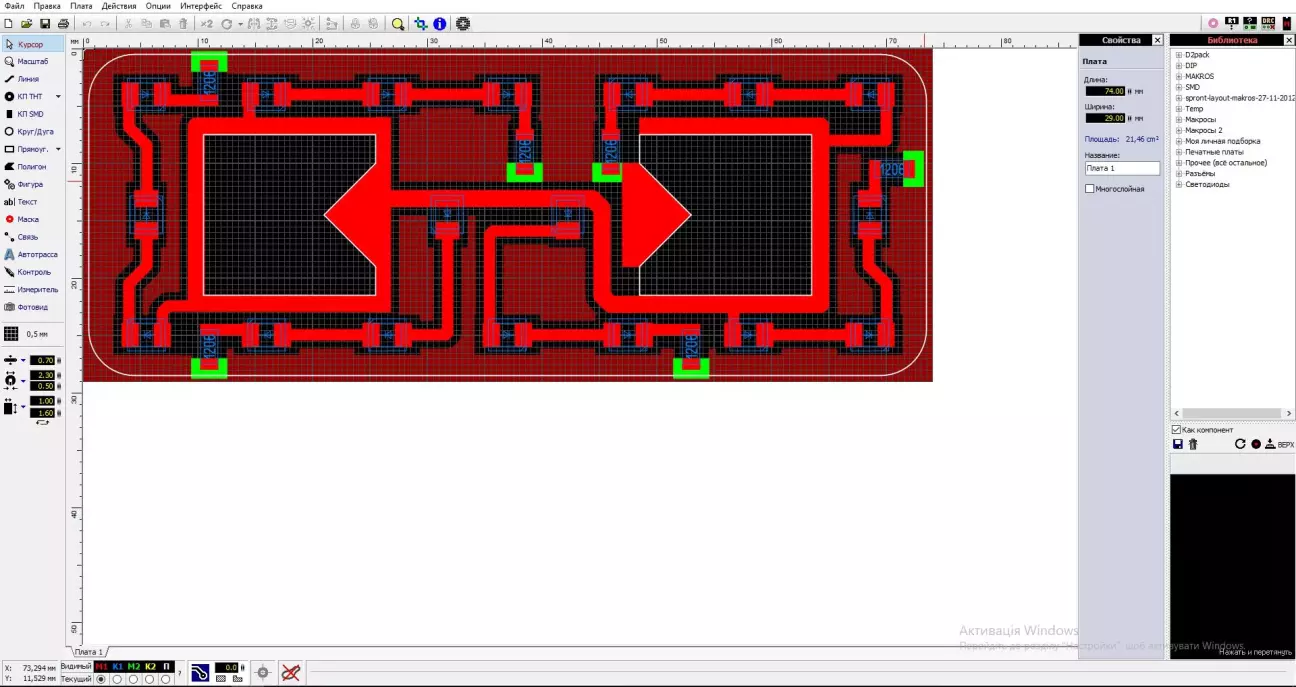The image size is (1296, 687).
Task: Open the КП ТНТ pad dropdown arrow
Action: [58, 97]
